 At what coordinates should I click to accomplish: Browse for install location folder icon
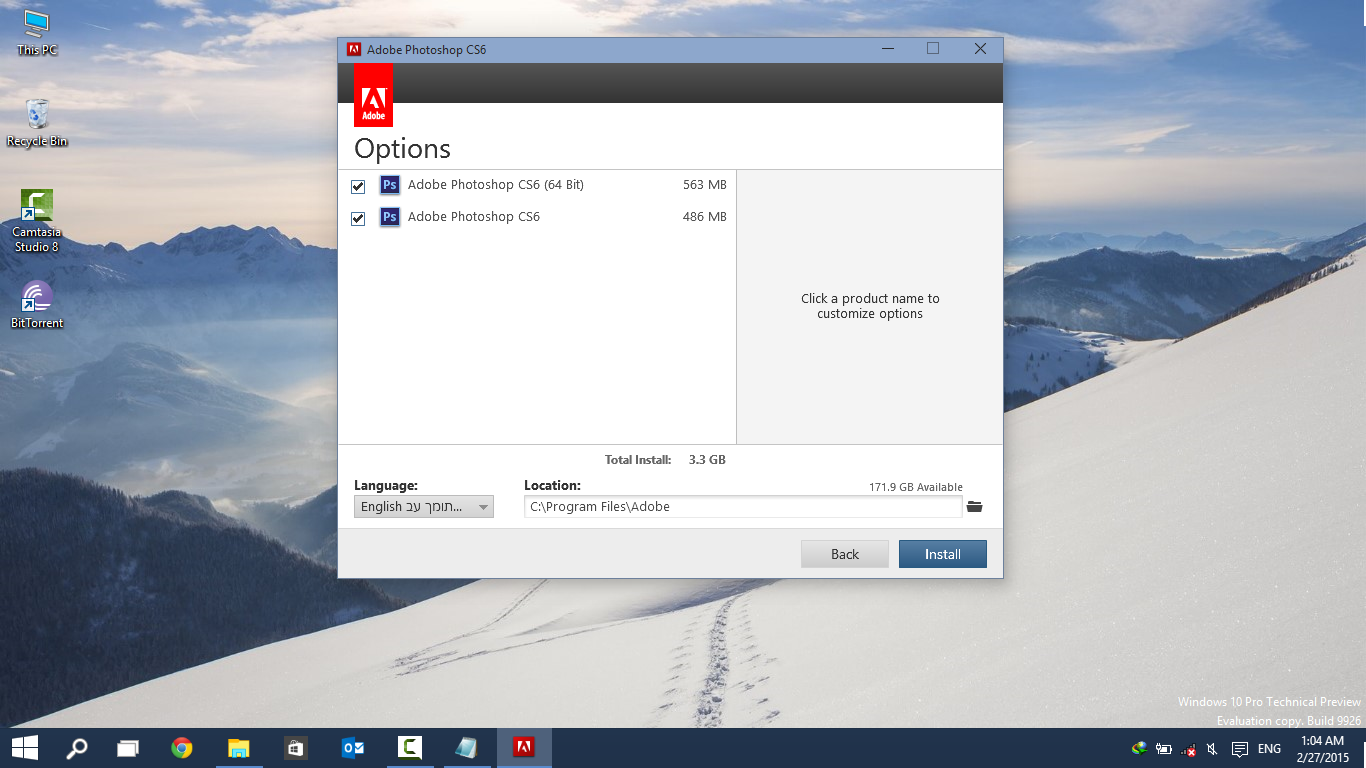click(x=975, y=507)
